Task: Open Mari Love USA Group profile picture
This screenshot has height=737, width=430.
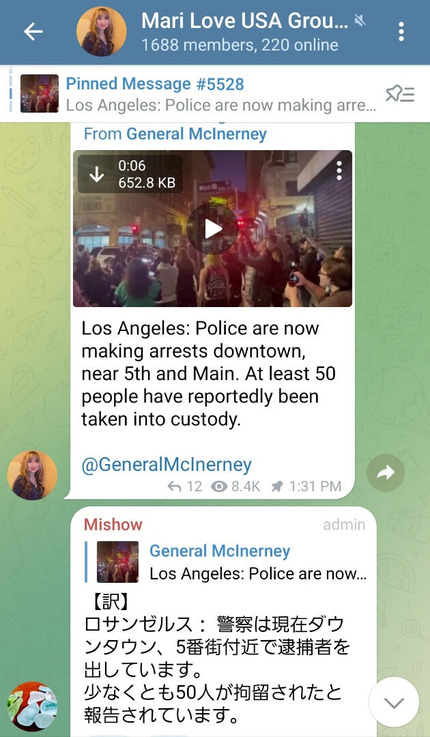Action: (101, 31)
